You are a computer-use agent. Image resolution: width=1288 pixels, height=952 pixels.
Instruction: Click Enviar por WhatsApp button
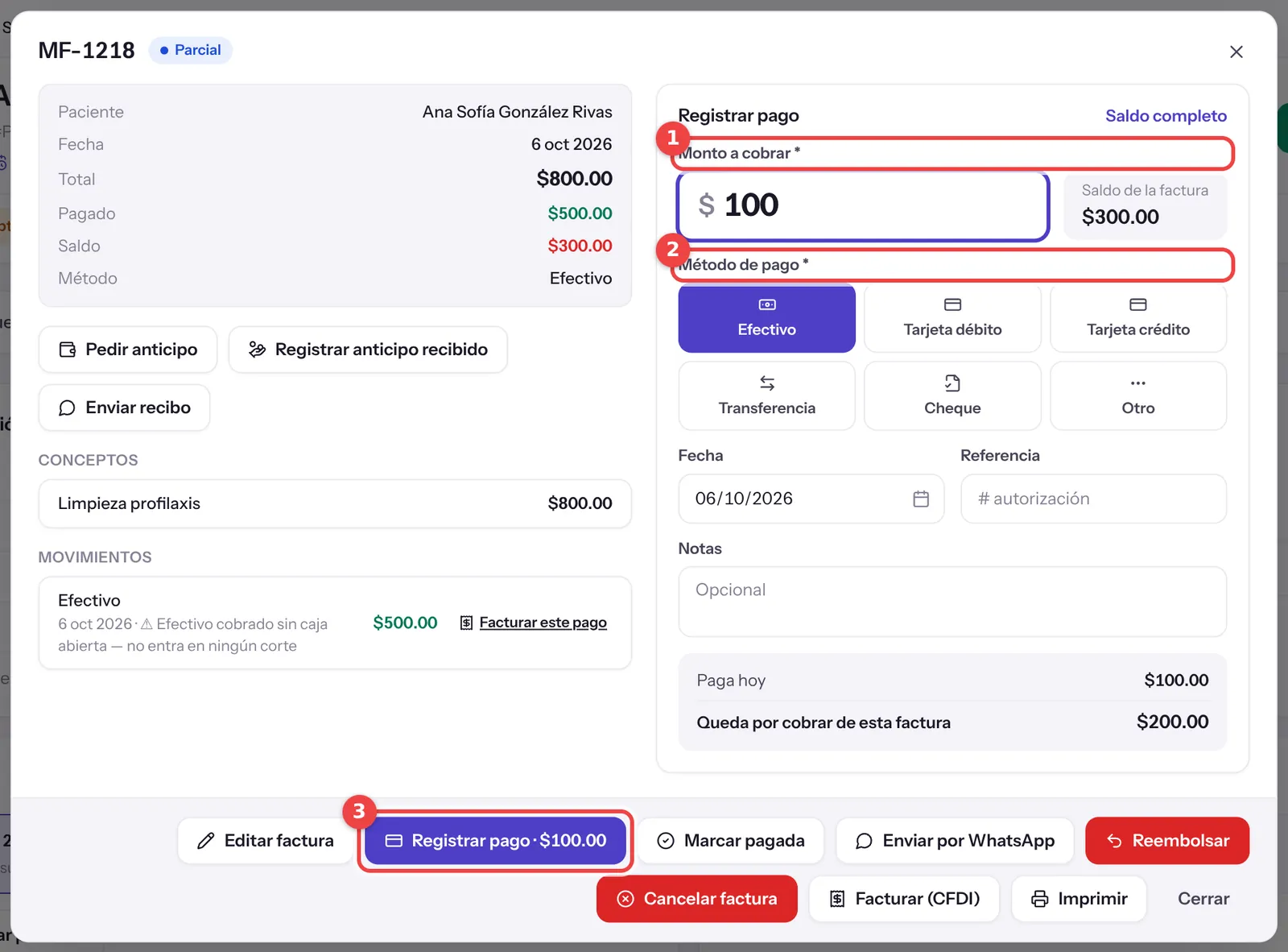[955, 841]
